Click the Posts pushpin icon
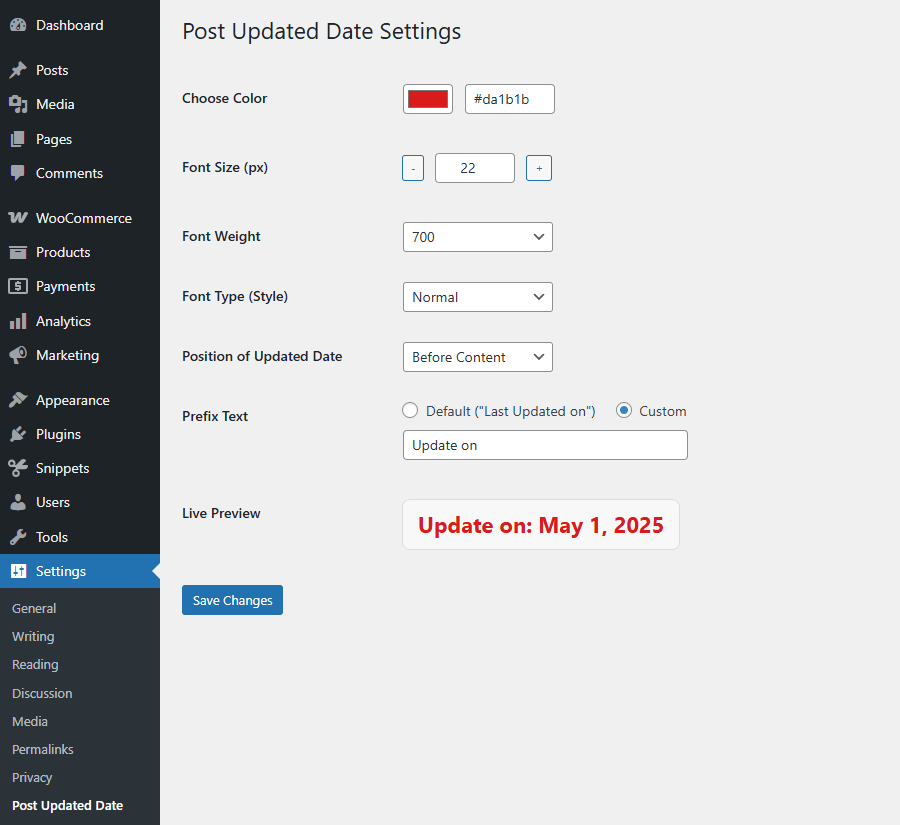Screen dimensions: 900x825 18,69
